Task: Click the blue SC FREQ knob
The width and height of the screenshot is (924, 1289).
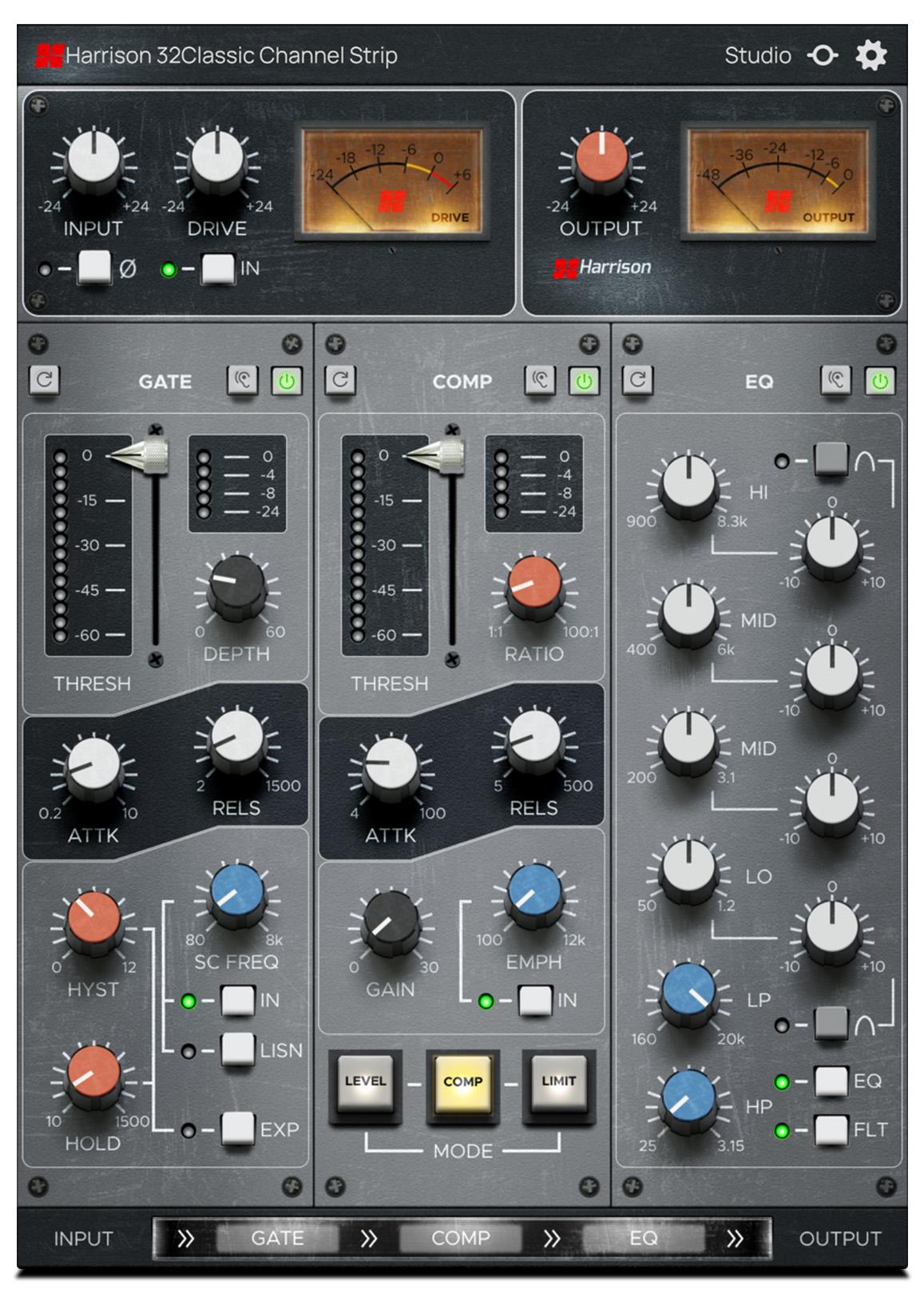Action: coord(237,894)
